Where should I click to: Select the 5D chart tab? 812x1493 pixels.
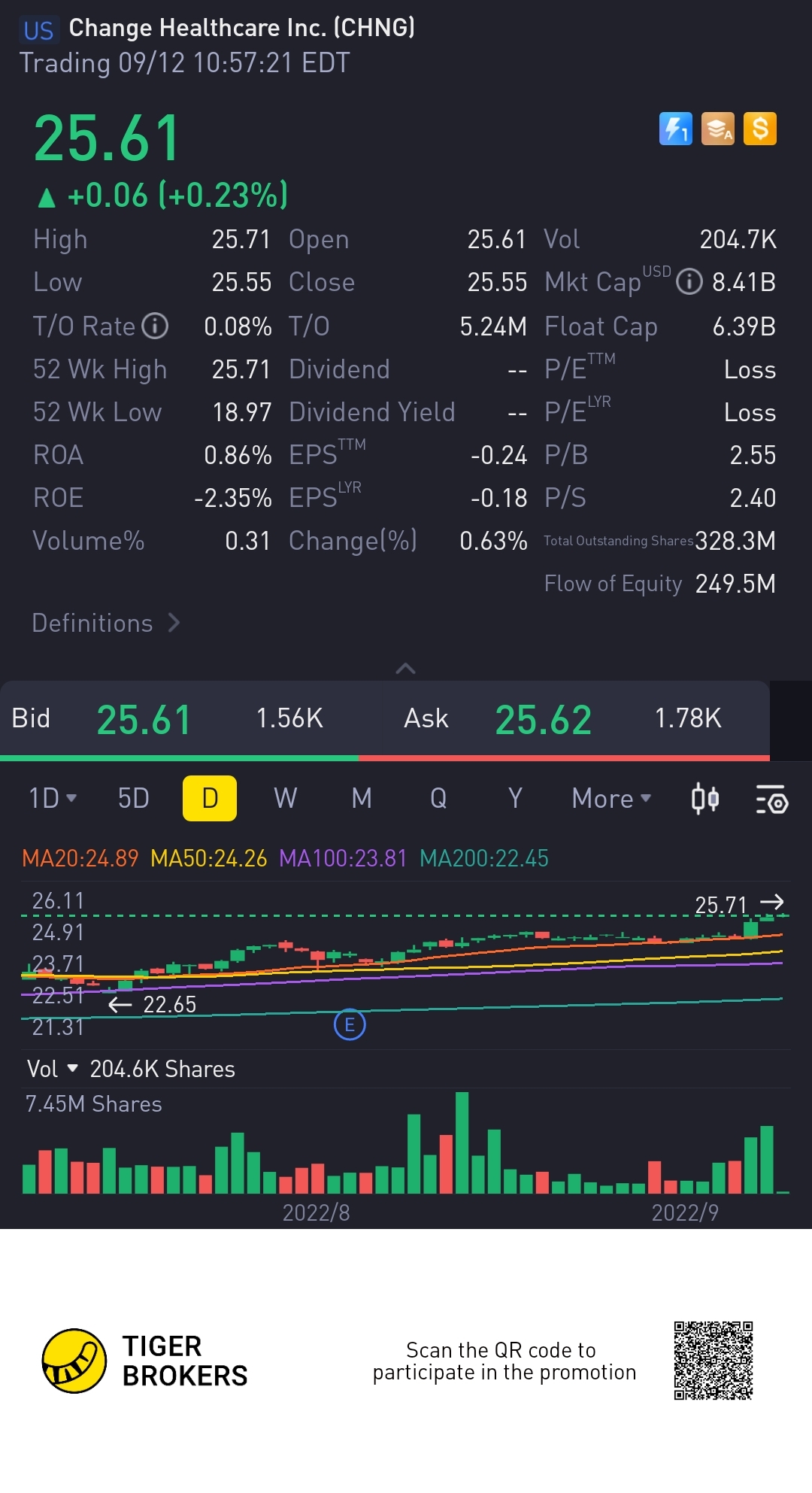pyautogui.click(x=134, y=798)
